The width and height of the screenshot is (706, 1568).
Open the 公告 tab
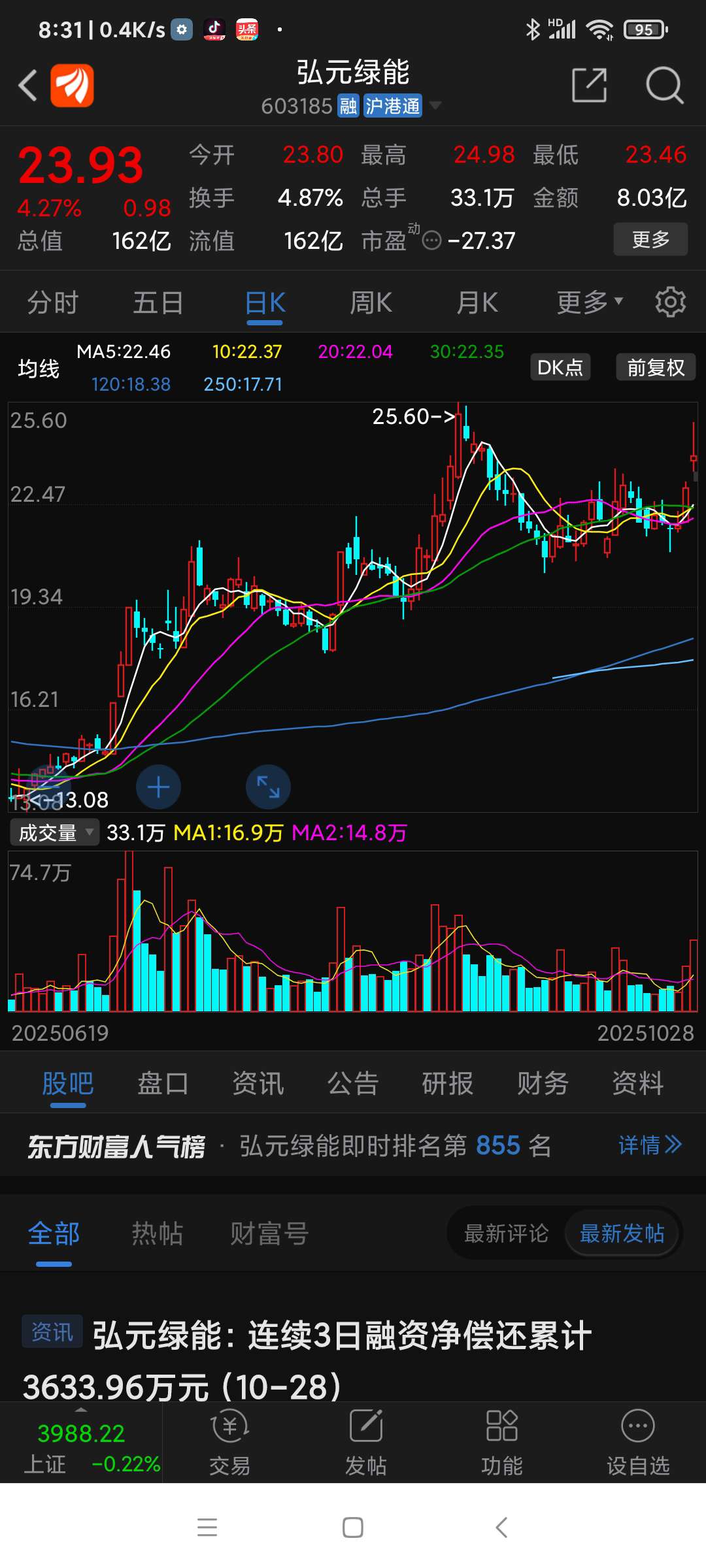tap(353, 1083)
